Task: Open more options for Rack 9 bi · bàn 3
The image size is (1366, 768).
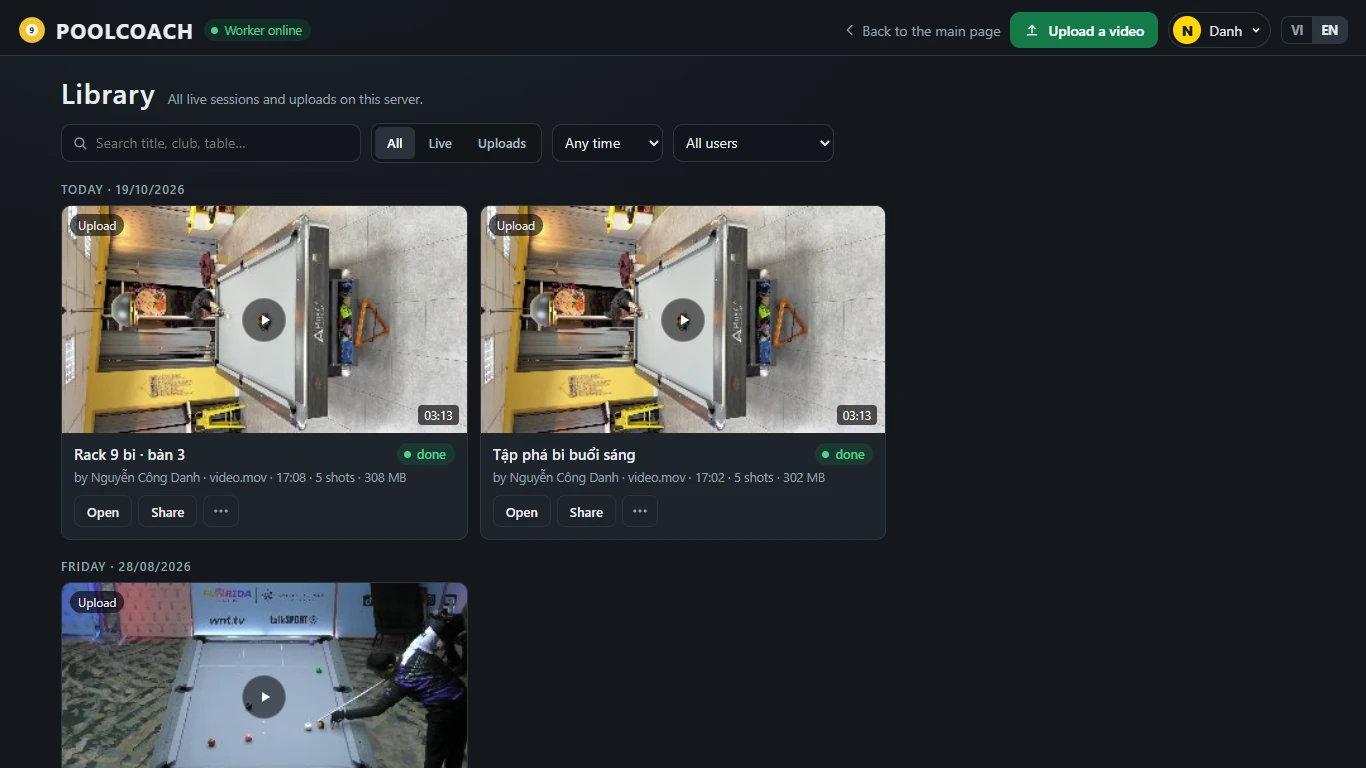Action: pyautogui.click(x=221, y=512)
